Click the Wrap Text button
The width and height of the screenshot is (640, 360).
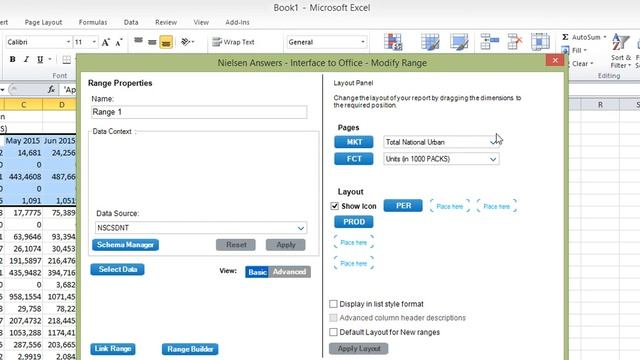[x=233, y=42]
